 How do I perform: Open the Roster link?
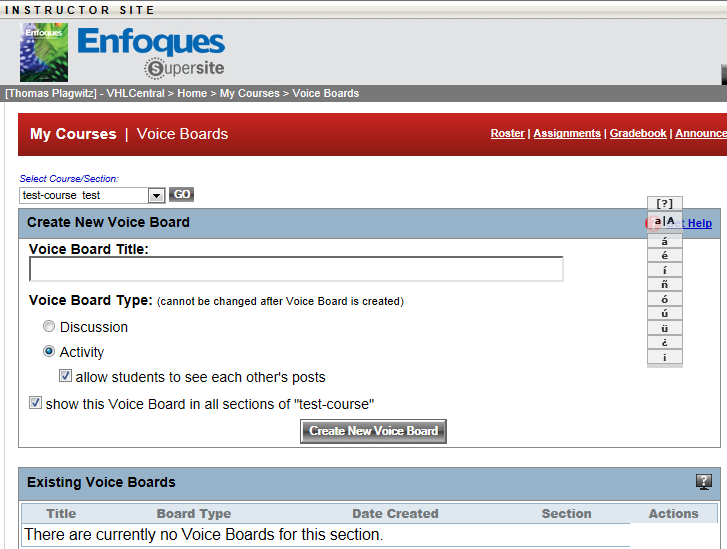pos(507,134)
